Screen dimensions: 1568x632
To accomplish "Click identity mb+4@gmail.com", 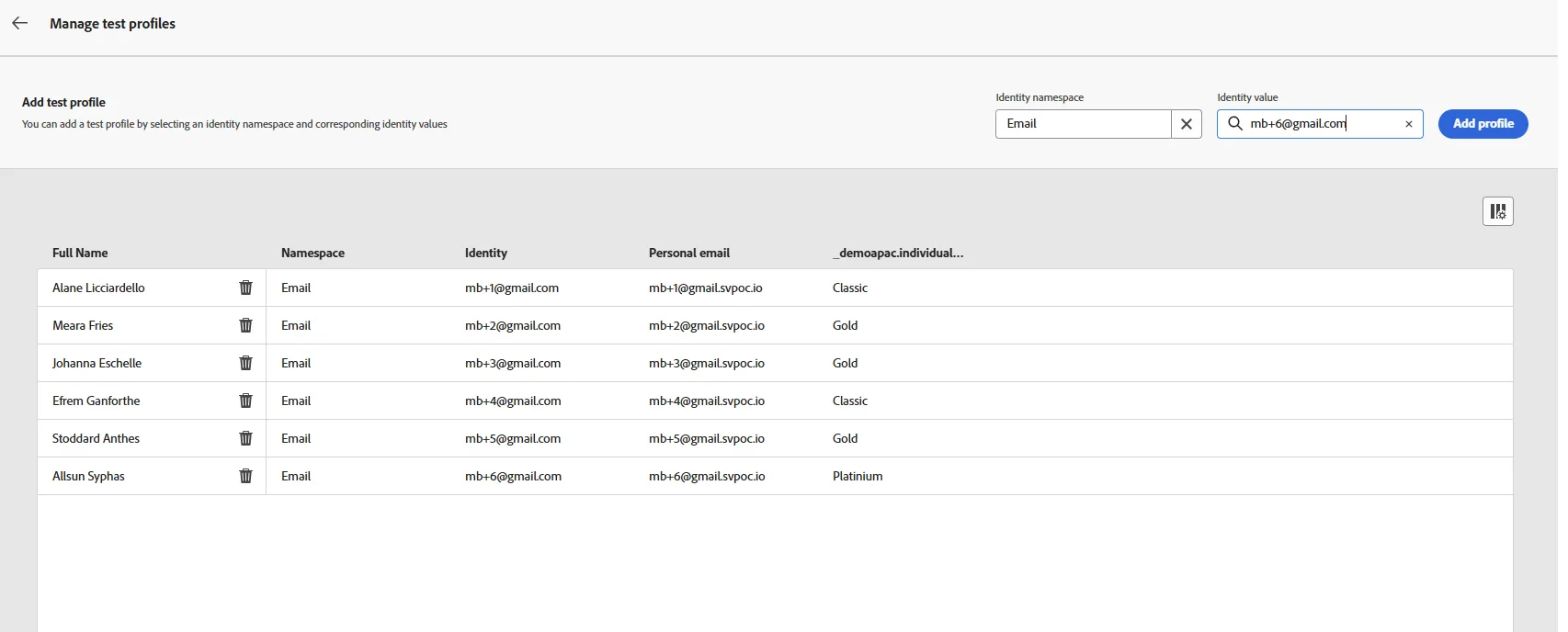I will click(513, 401).
